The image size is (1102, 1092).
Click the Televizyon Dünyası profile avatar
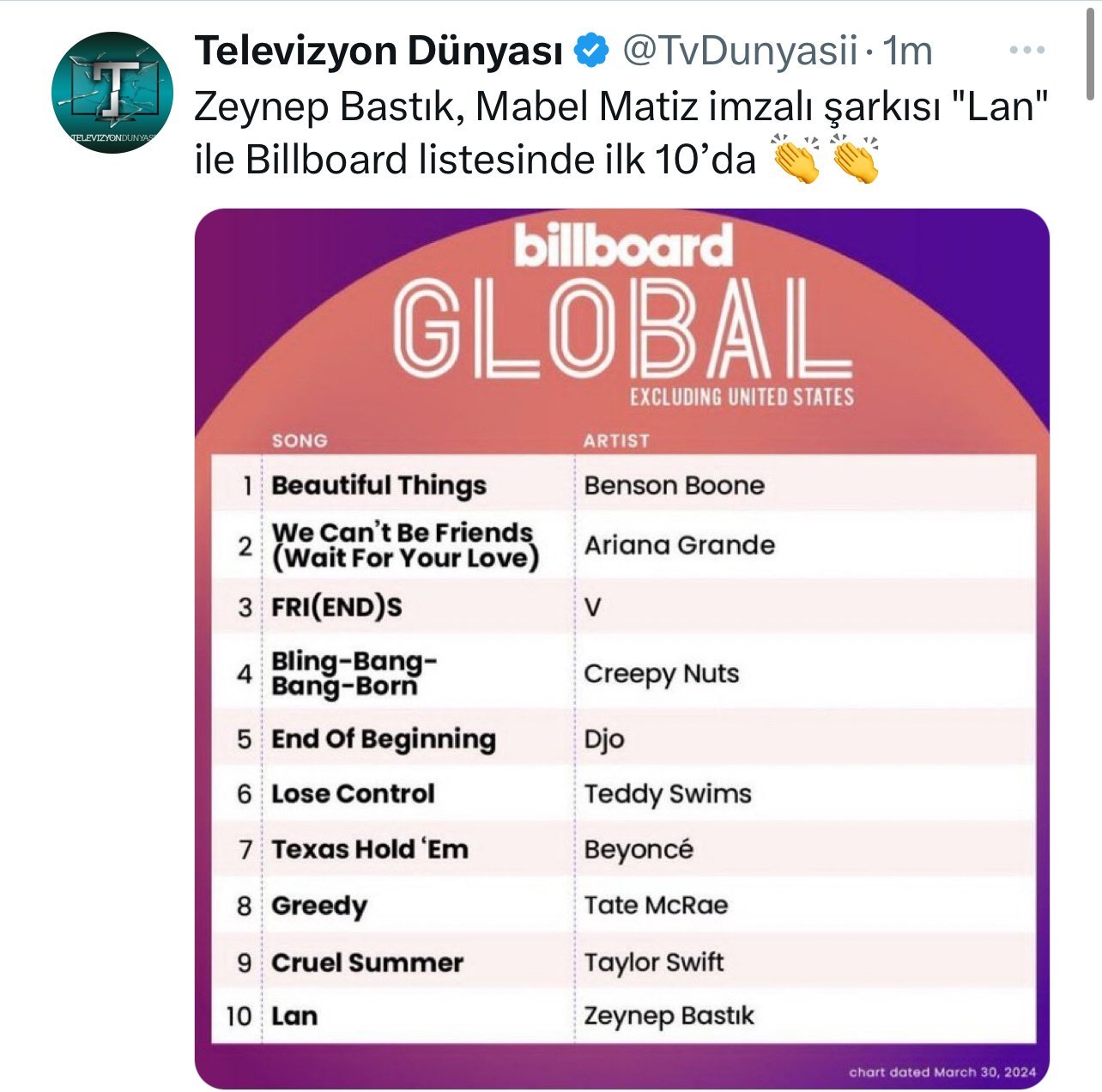(x=112, y=93)
